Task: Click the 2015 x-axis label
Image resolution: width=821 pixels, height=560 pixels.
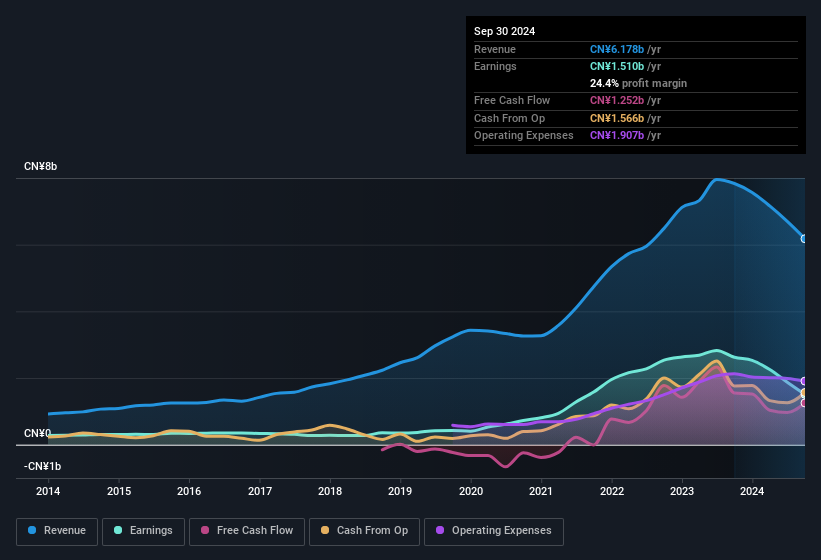Action: point(119,491)
